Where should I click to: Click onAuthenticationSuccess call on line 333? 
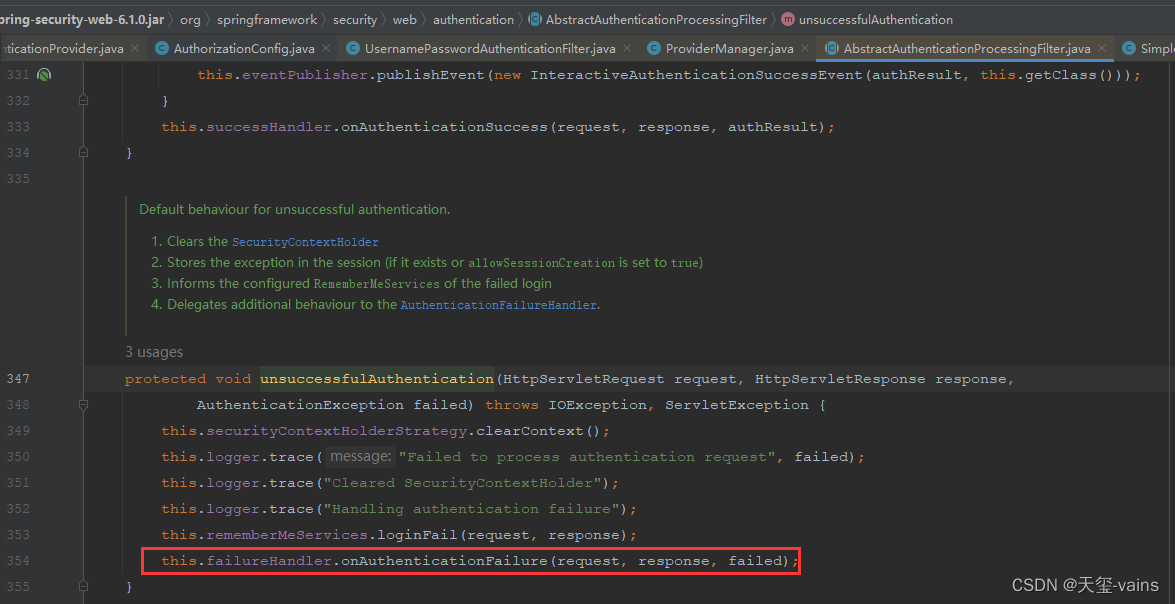point(444,127)
